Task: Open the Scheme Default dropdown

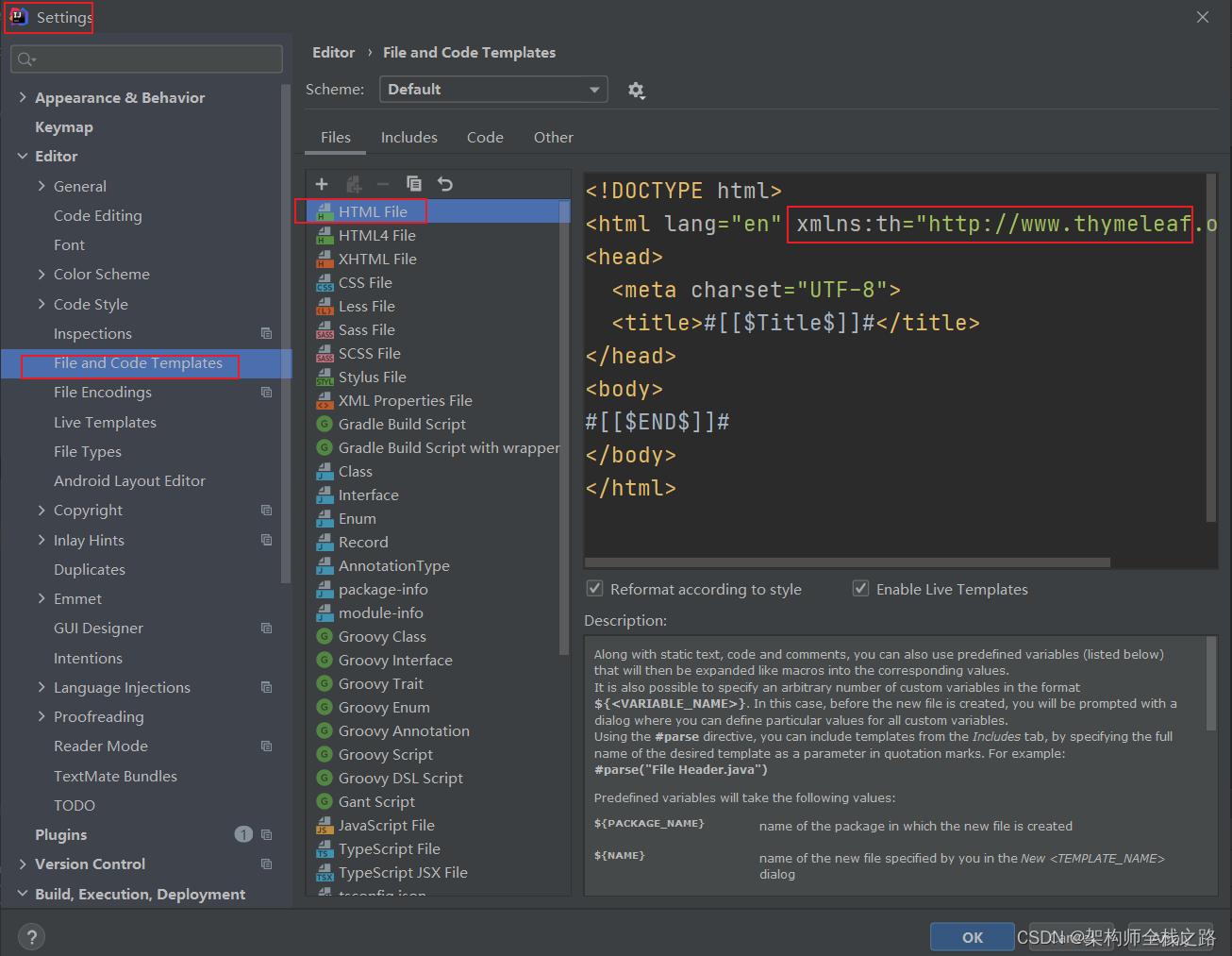Action: (493, 89)
